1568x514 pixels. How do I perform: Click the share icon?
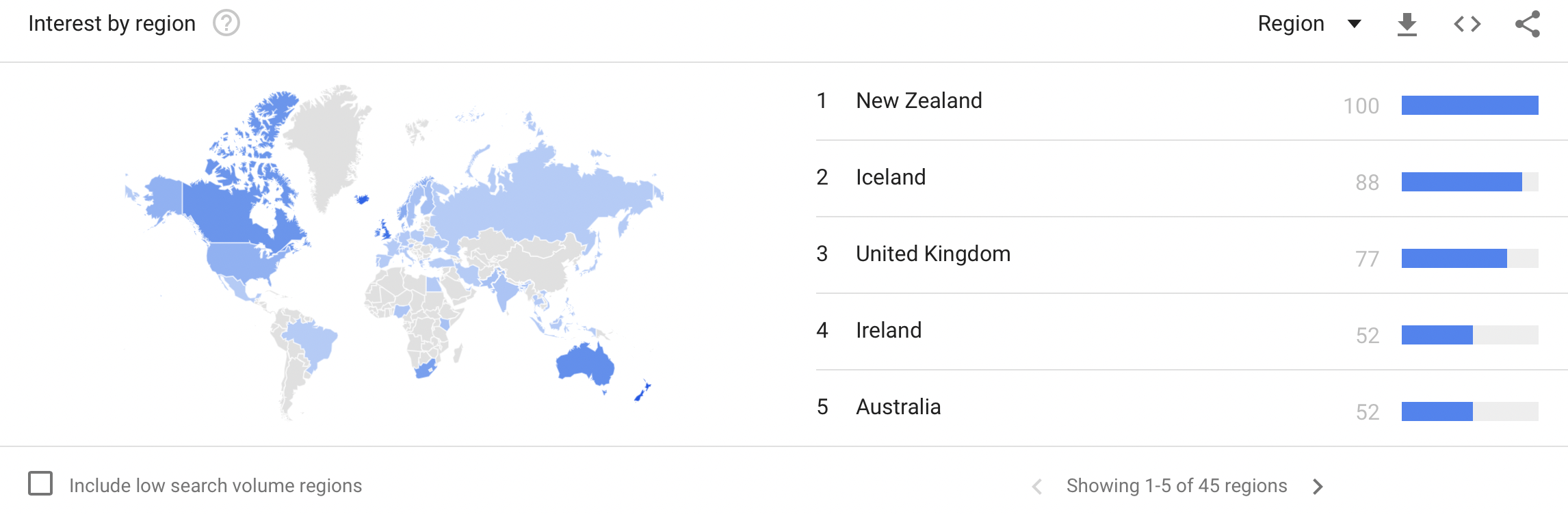[1527, 25]
